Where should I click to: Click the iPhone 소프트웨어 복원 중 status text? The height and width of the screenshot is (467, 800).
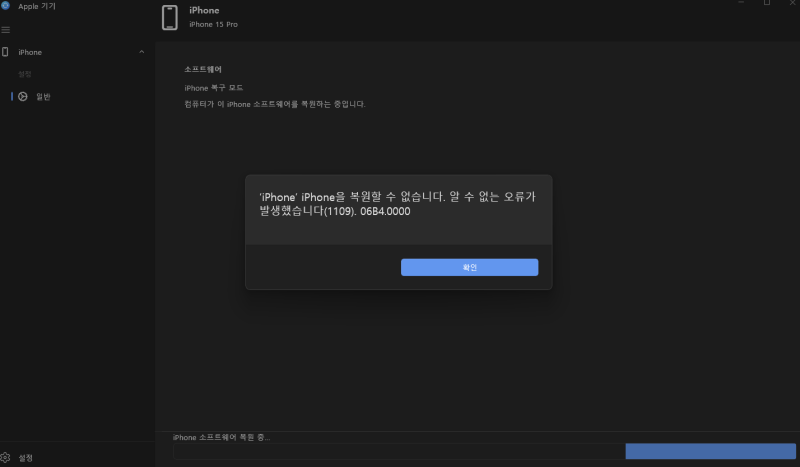(x=221, y=437)
